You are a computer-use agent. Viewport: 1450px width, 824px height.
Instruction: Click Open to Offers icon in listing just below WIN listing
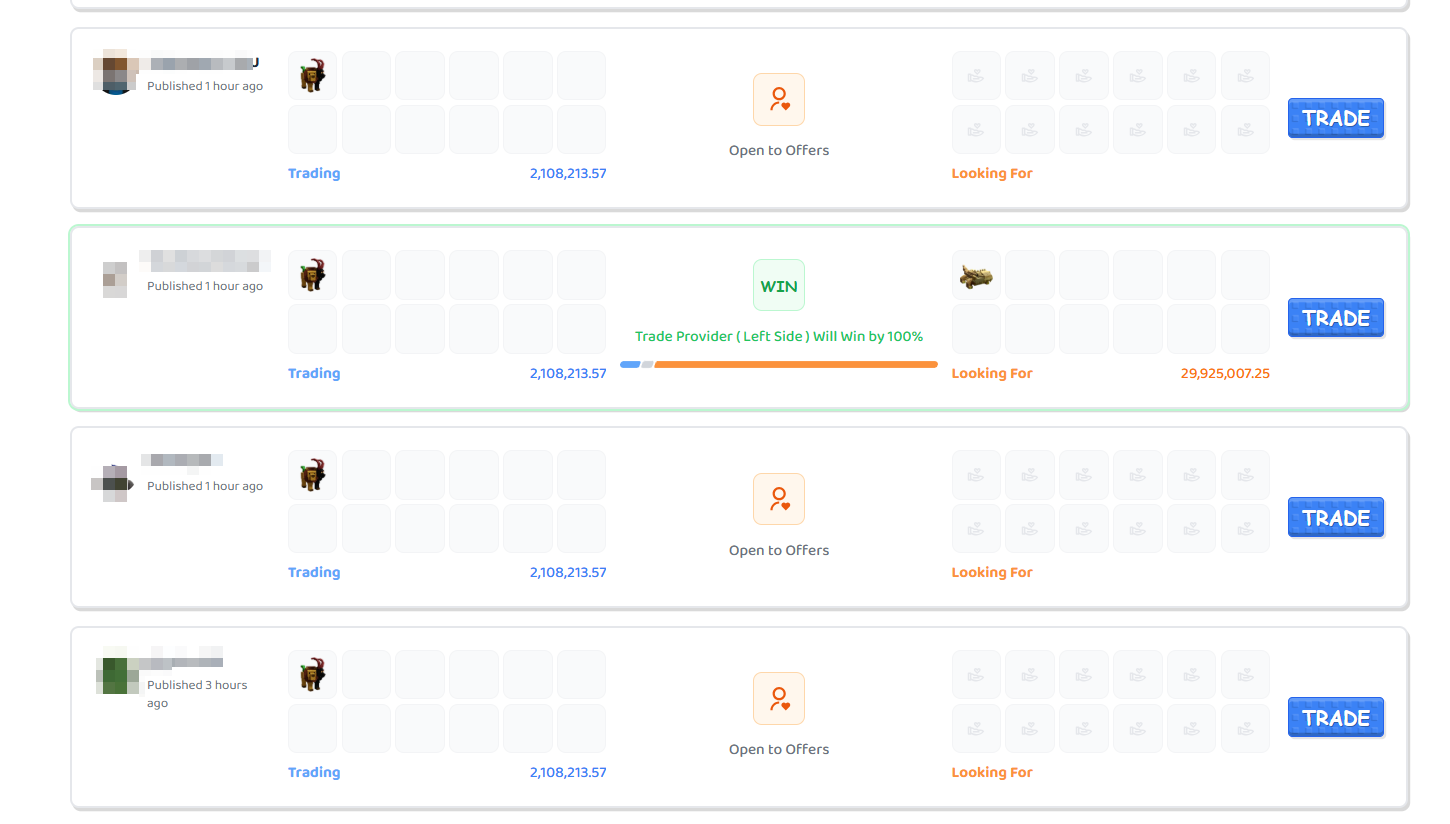point(779,499)
